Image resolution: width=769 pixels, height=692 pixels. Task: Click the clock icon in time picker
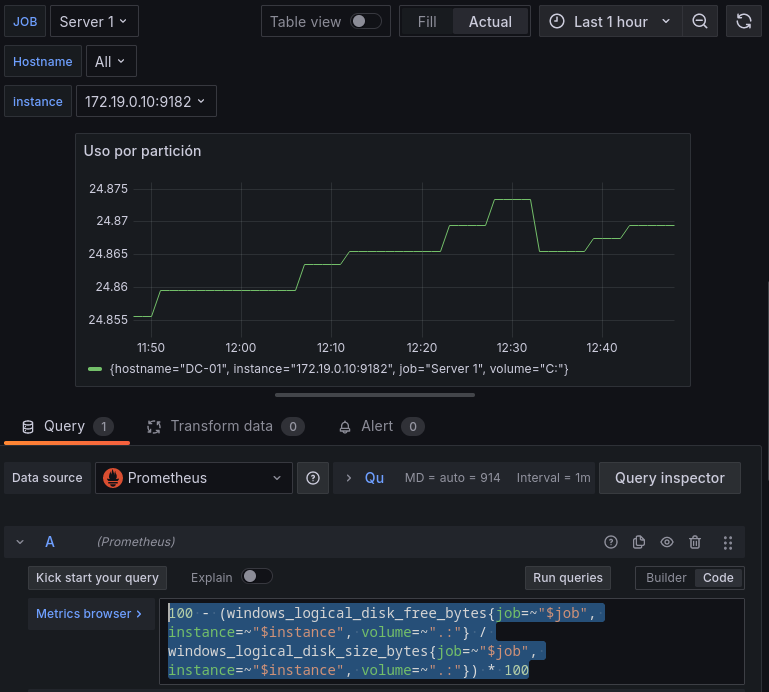tap(557, 22)
